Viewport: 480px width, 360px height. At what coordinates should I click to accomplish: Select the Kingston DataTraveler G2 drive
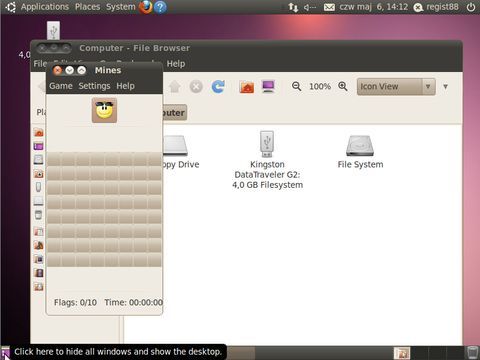pos(267,160)
